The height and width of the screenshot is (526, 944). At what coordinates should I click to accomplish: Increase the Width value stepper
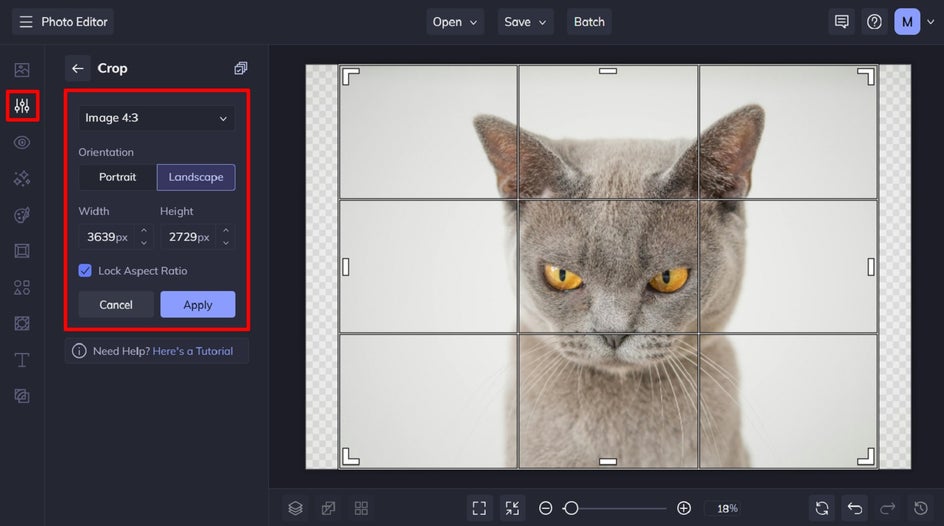point(144,231)
